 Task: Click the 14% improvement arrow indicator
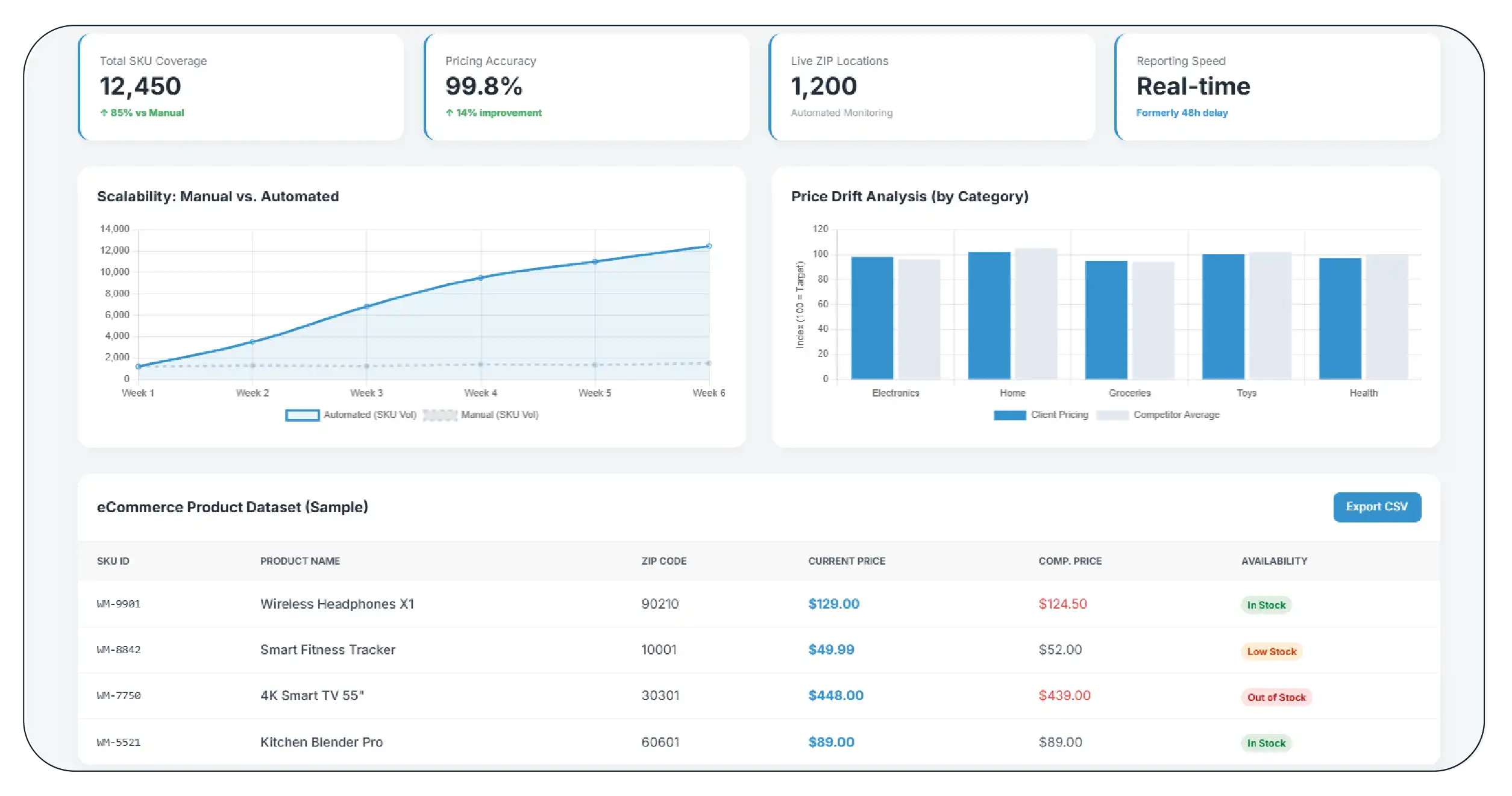click(x=449, y=113)
